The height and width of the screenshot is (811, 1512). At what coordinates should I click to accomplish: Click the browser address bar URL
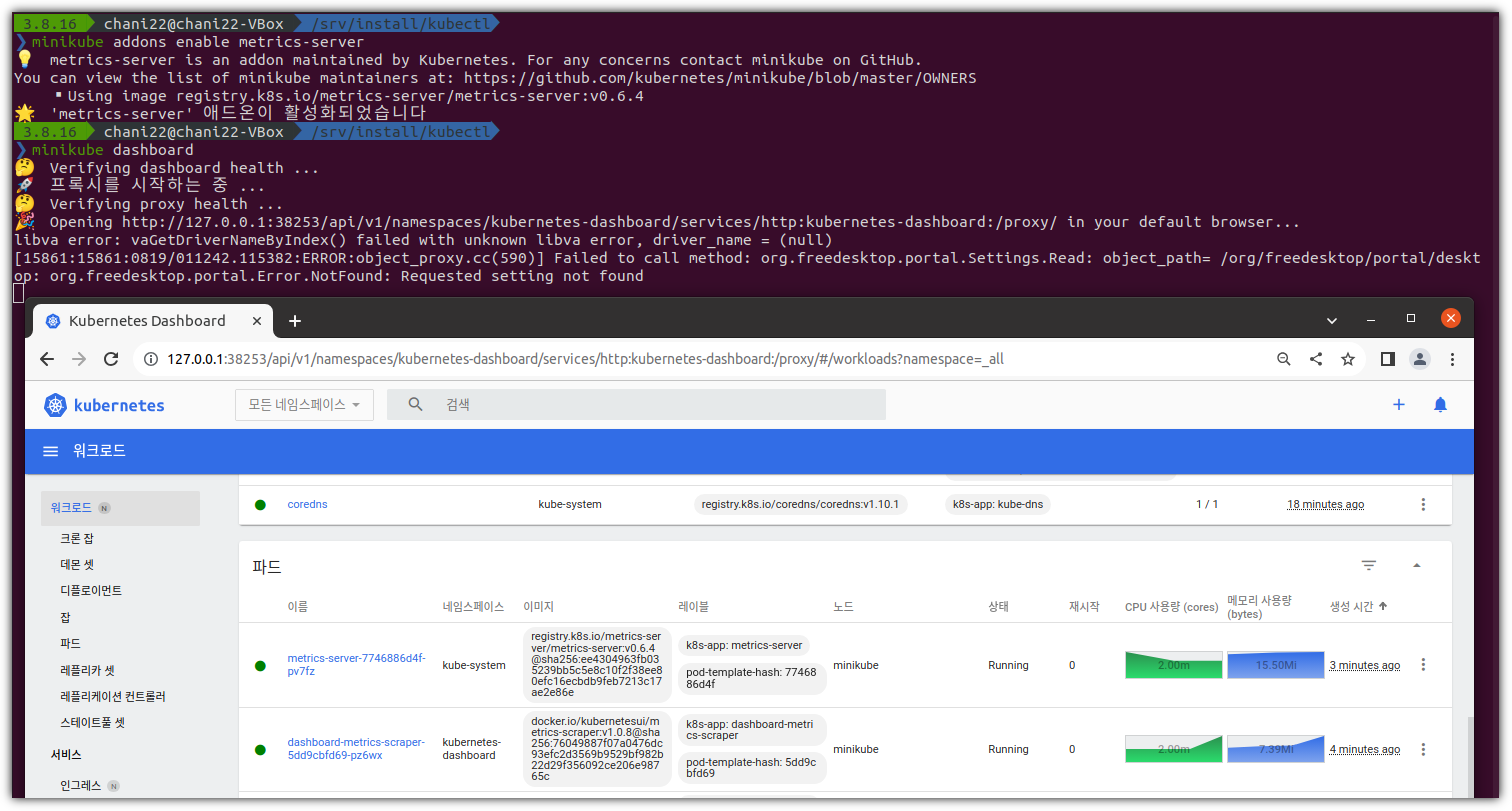(x=585, y=359)
